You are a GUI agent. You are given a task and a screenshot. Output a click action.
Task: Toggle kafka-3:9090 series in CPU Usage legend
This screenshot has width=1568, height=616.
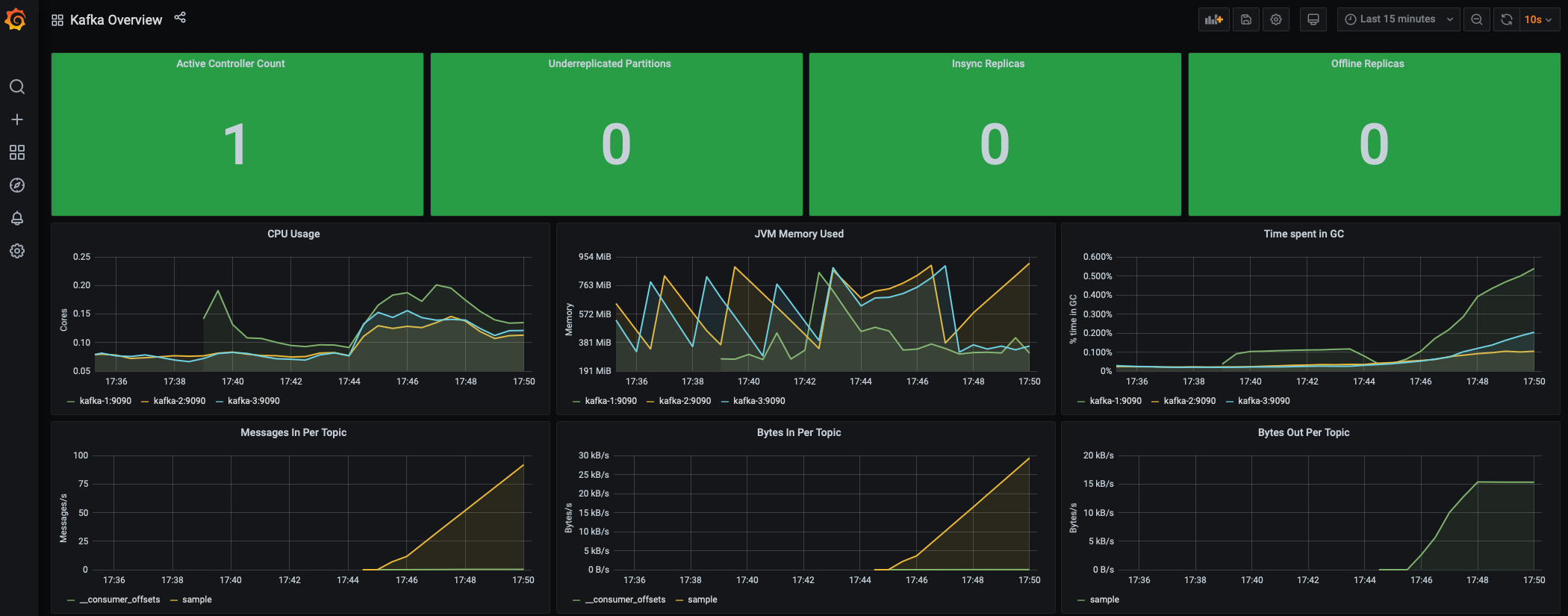click(253, 401)
